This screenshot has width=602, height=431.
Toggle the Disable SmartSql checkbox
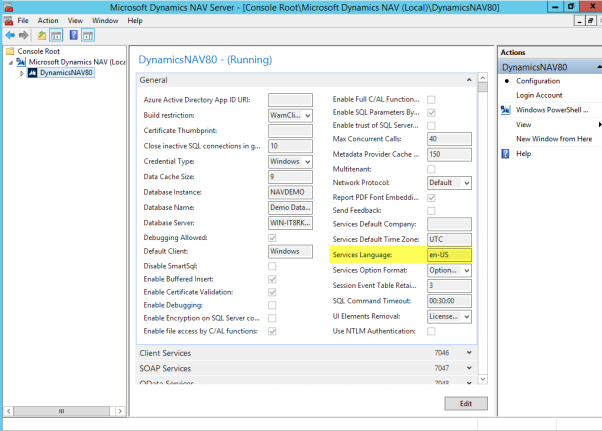pyautogui.click(x=272, y=266)
